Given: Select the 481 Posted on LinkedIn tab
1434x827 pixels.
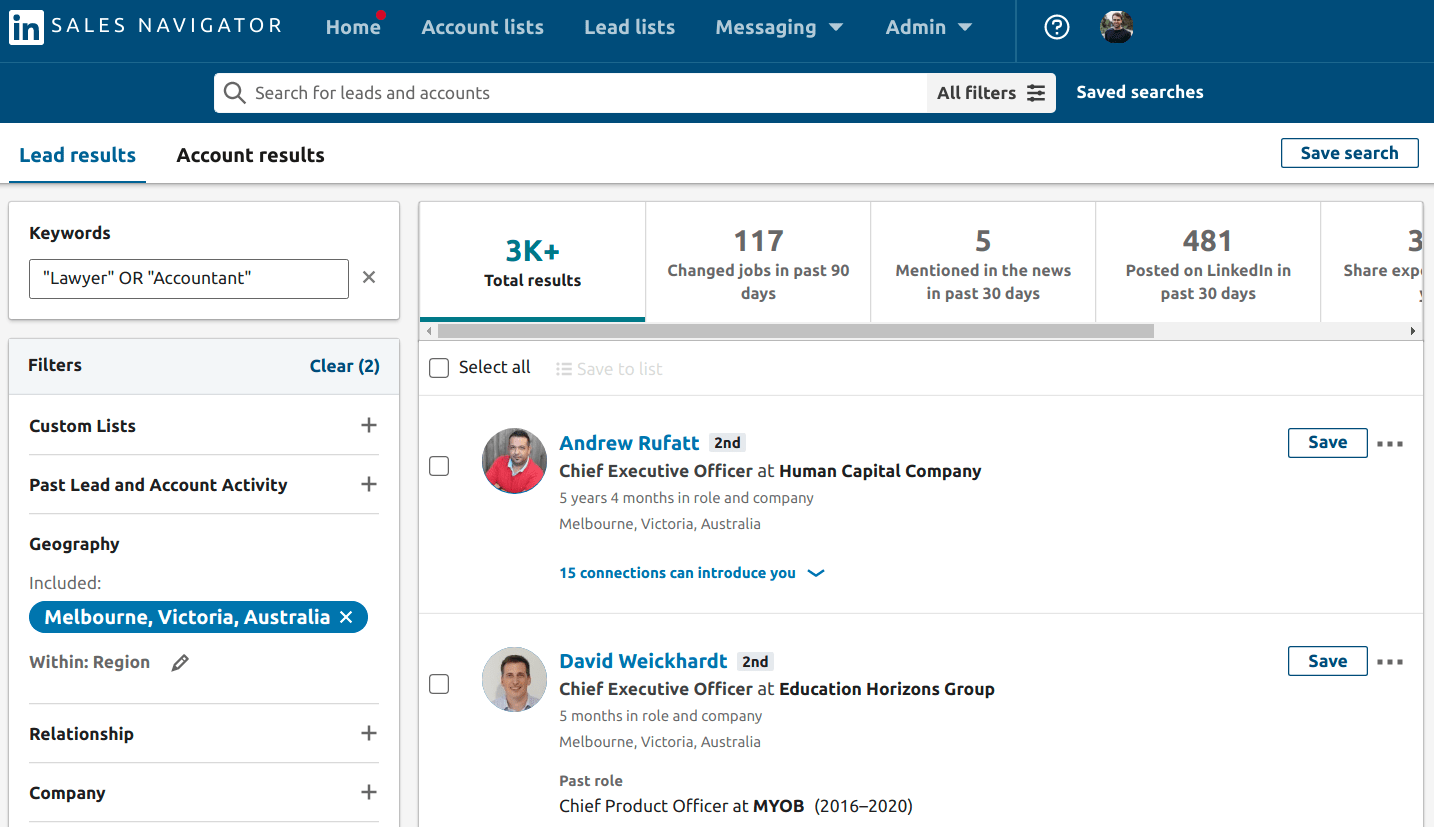Looking at the screenshot, I should pos(1208,262).
